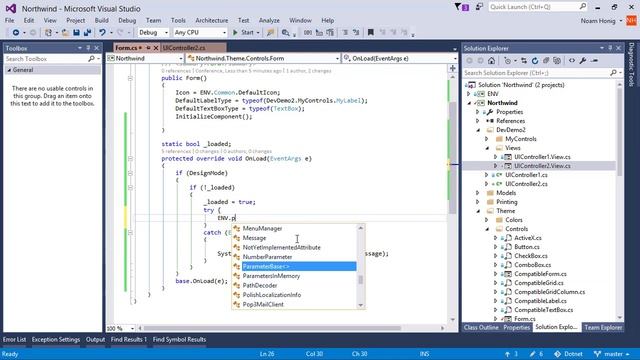Screen dimensions: 640x360
Task: Open the feedback icon next to Quick Launch
Action: (479, 7)
